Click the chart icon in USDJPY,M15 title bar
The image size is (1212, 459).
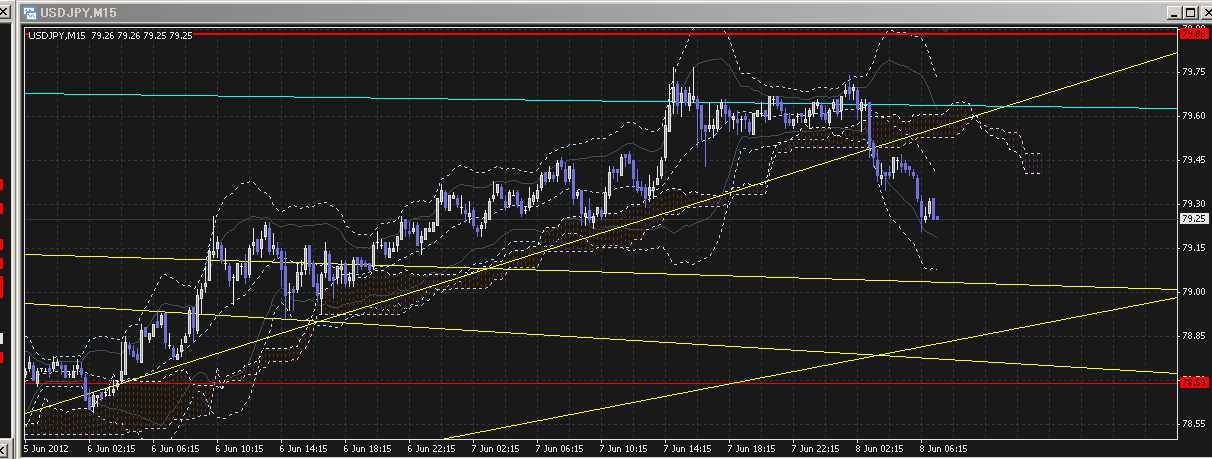31,12
